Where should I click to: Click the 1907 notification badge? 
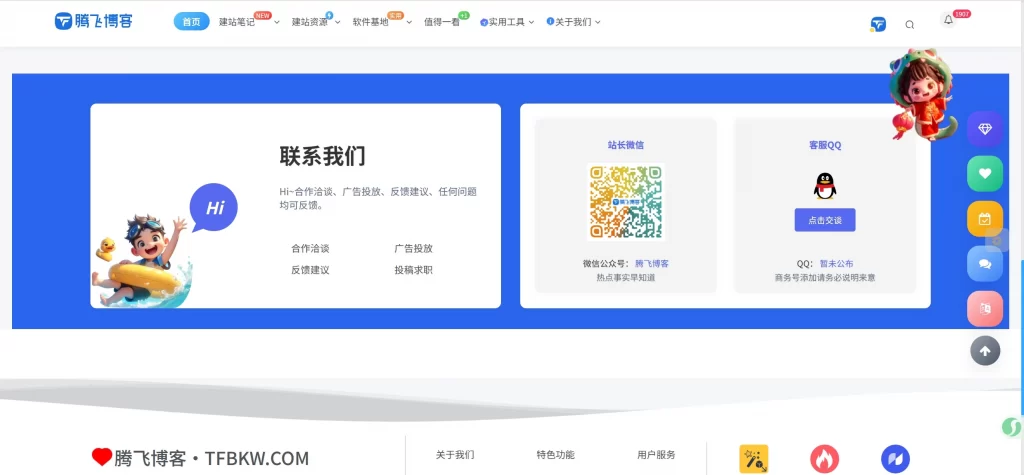pos(962,14)
